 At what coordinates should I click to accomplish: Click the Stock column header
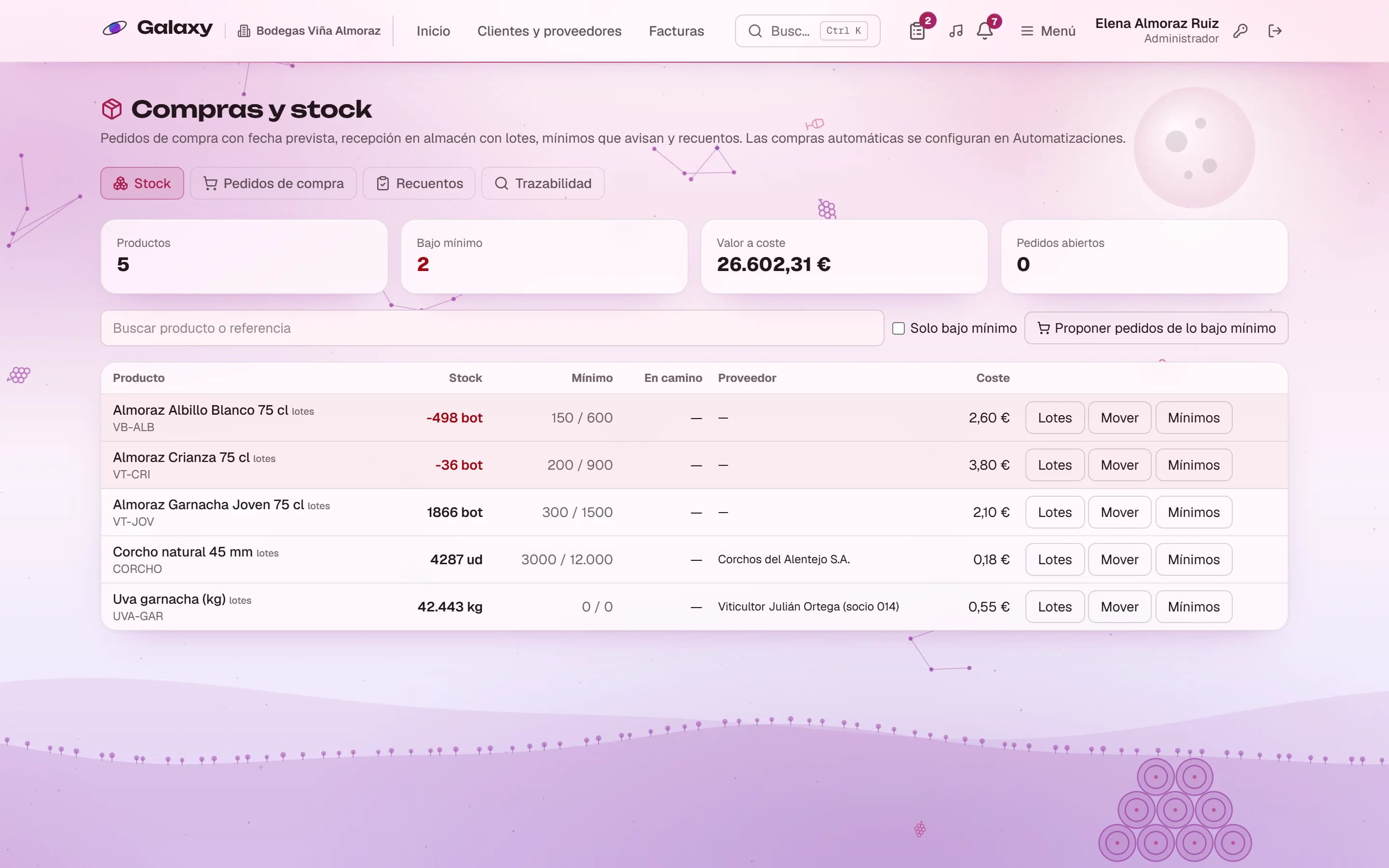click(465, 378)
